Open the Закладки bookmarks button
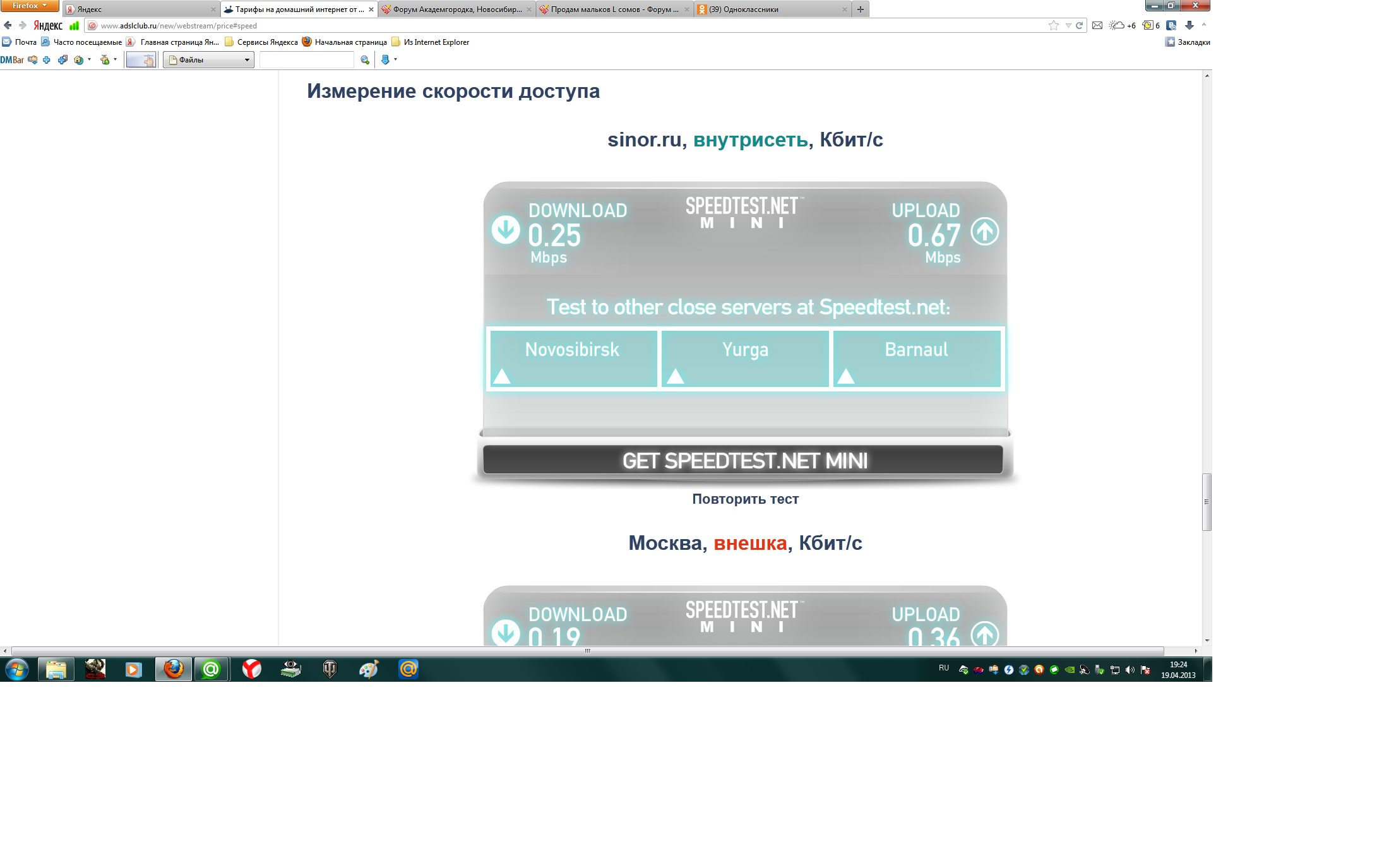The width and height of the screenshot is (1389, 868). 1188,42
